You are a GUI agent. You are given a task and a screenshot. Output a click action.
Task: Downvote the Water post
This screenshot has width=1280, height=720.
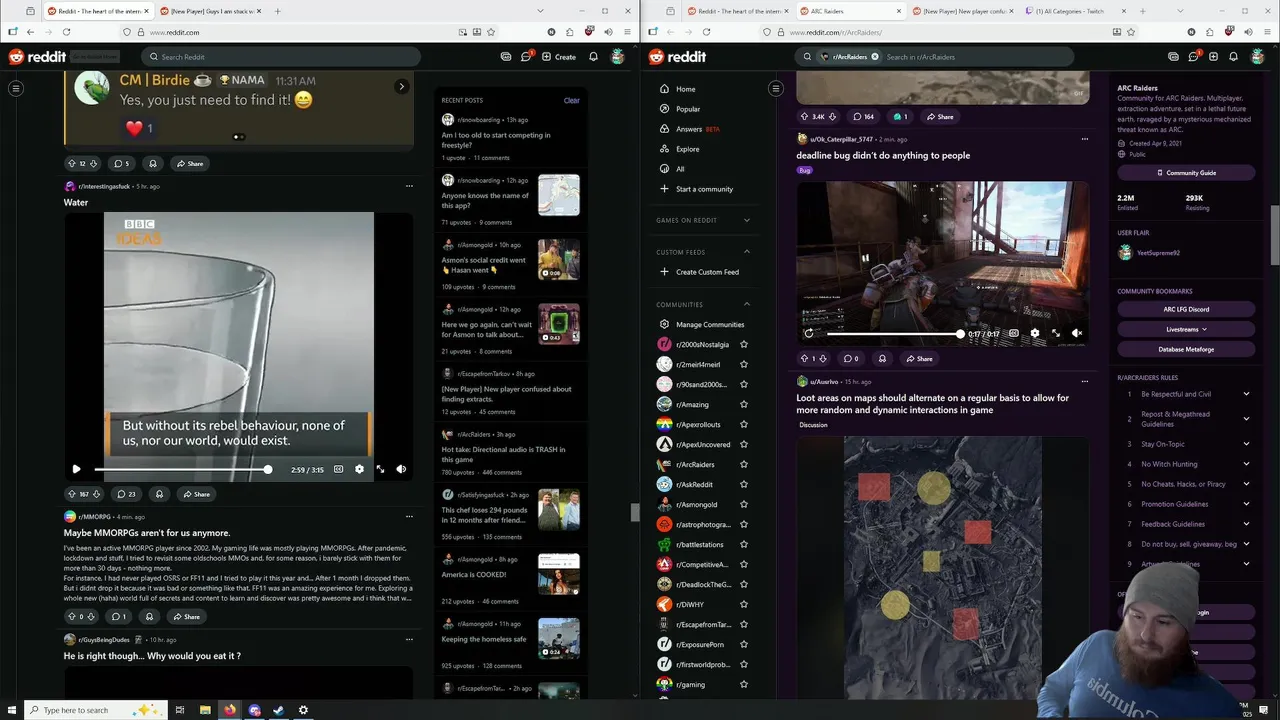96,494
